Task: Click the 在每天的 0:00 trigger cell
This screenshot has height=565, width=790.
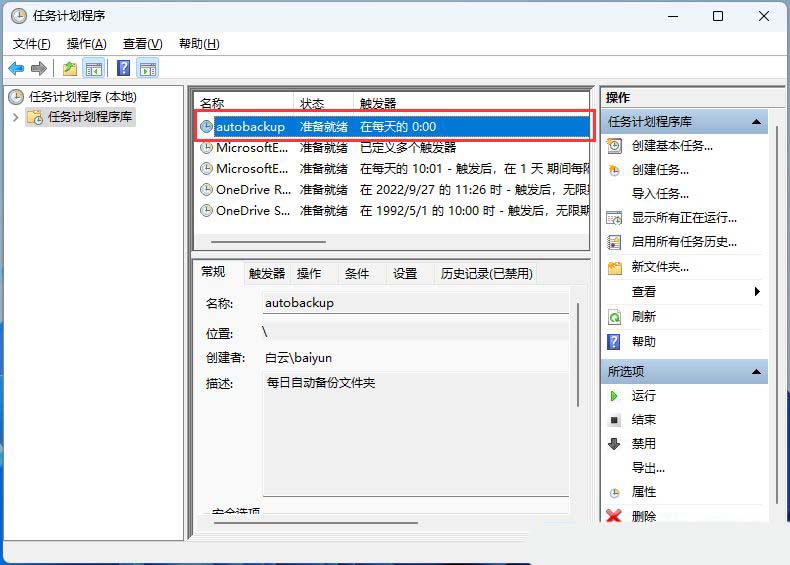Action: pyautogui.click(x=398, y=127)
